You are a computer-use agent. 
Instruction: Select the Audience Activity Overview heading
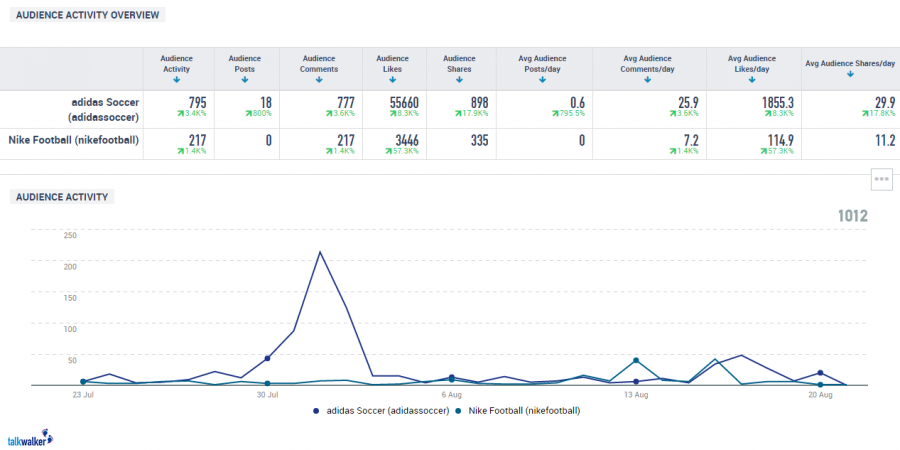coord(87,15)
